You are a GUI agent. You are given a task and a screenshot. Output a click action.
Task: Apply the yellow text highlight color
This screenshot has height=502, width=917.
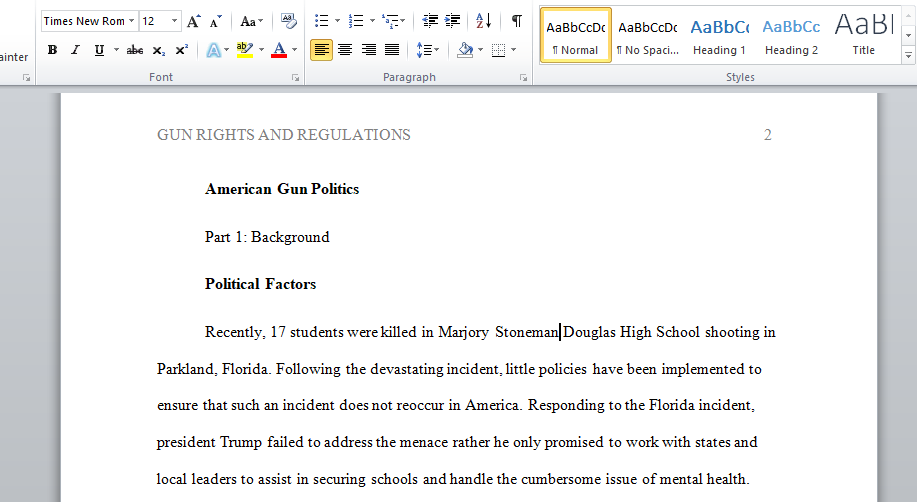tap(245, 50)
